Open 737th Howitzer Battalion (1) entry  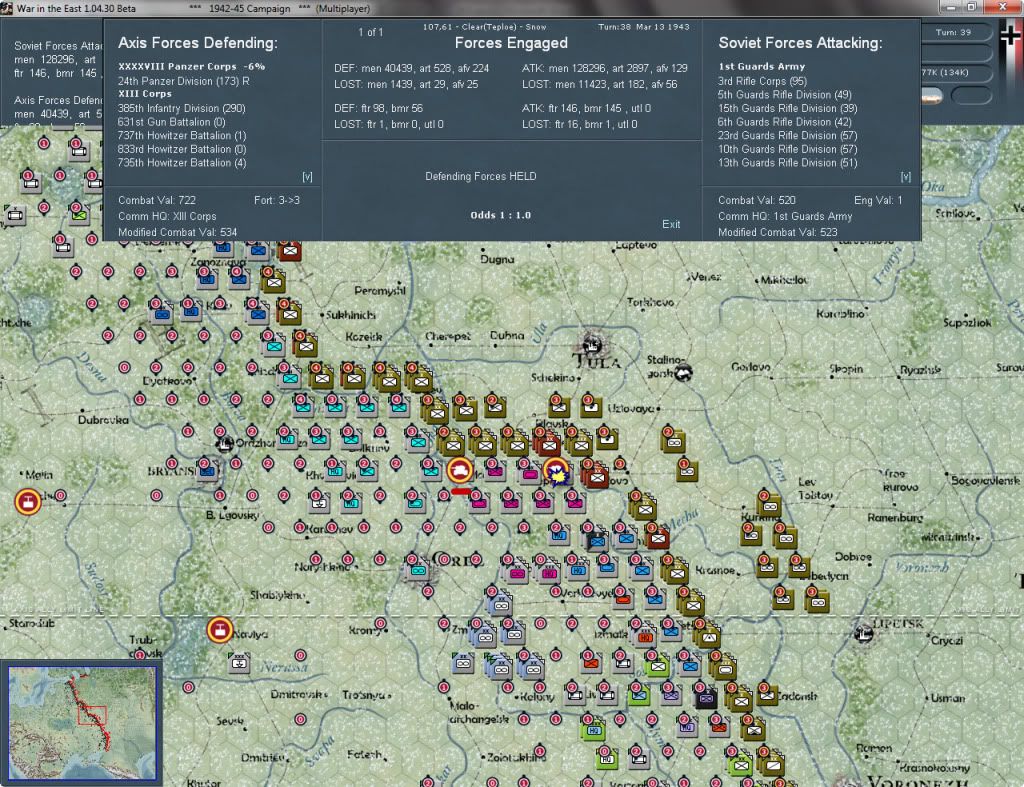(x=182, y=136)
